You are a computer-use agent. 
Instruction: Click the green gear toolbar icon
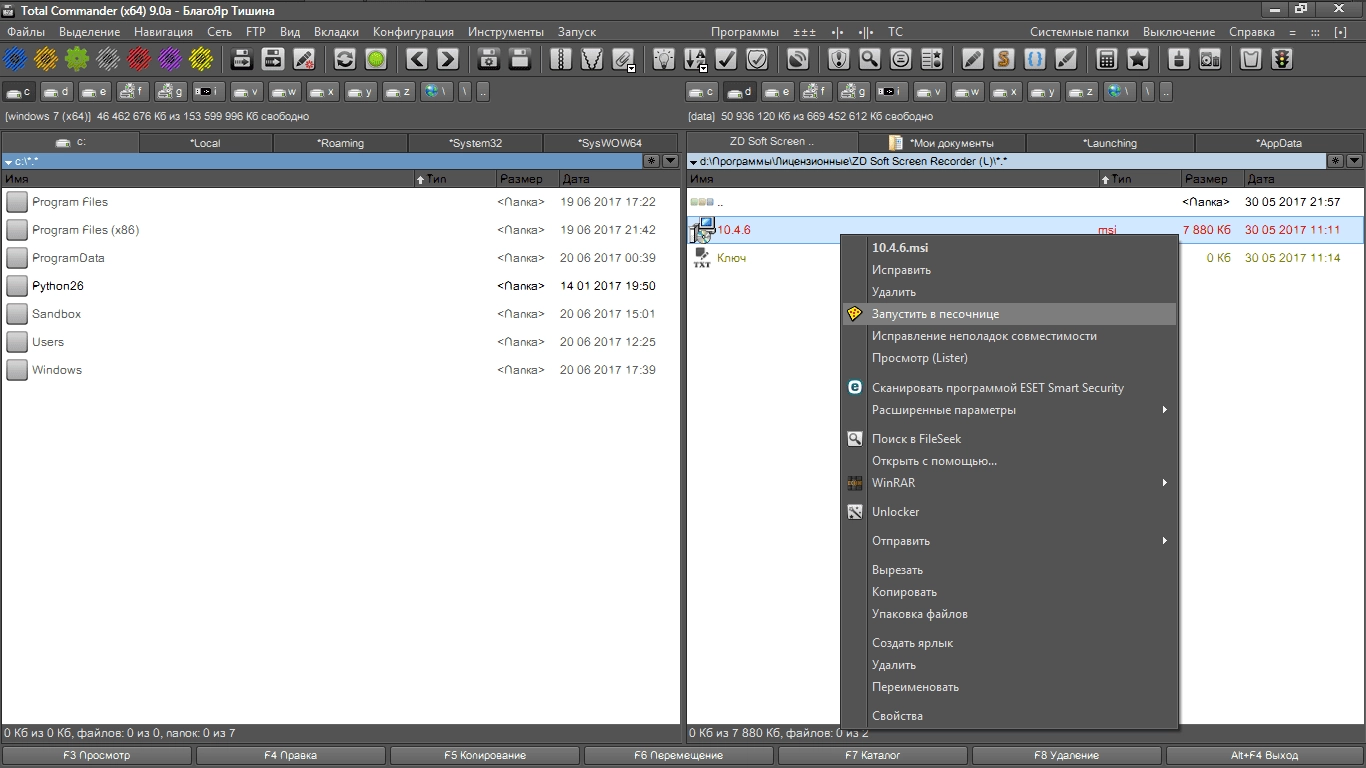77,59
